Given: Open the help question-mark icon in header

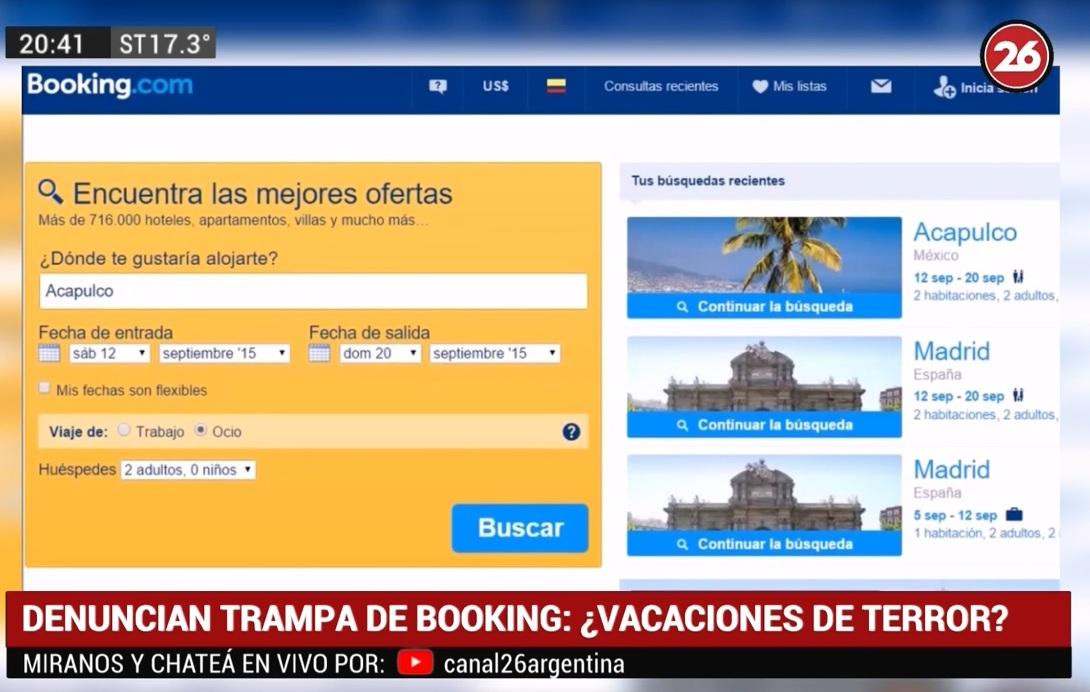Looking at the screenshot, I should click(438, 86).
